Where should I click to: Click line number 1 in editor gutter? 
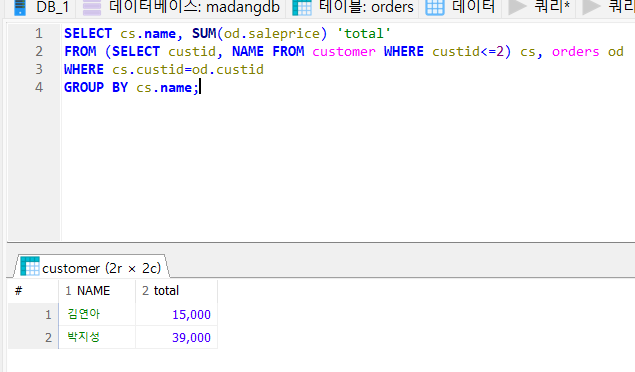coord(38,33)
